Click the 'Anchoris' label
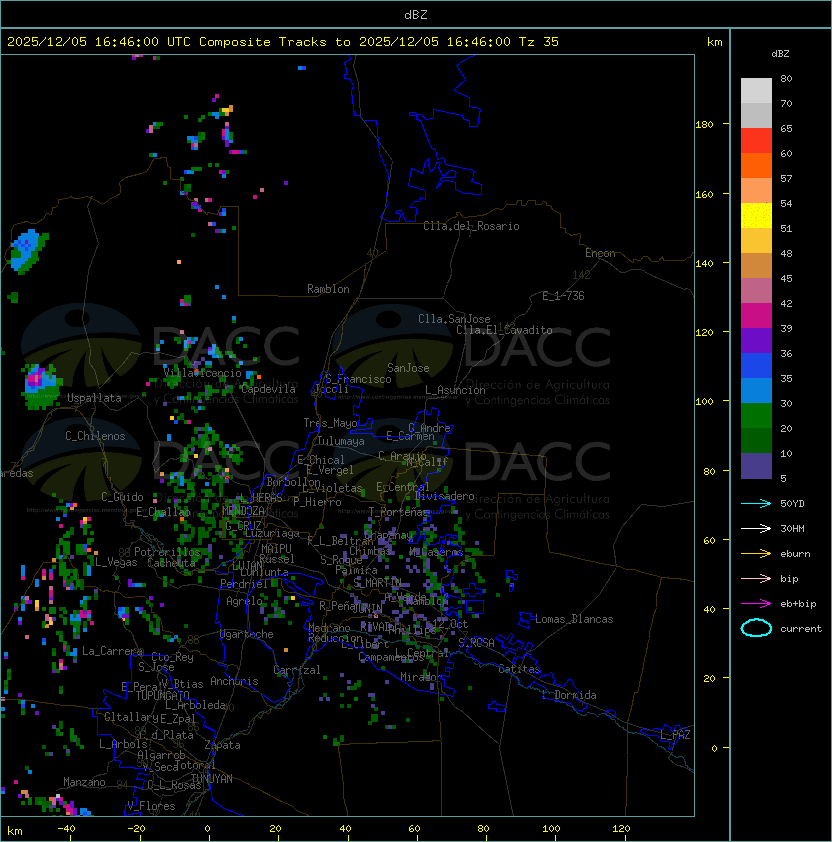The width and height of the screenshot is (832, 842). tap(234, 681)
